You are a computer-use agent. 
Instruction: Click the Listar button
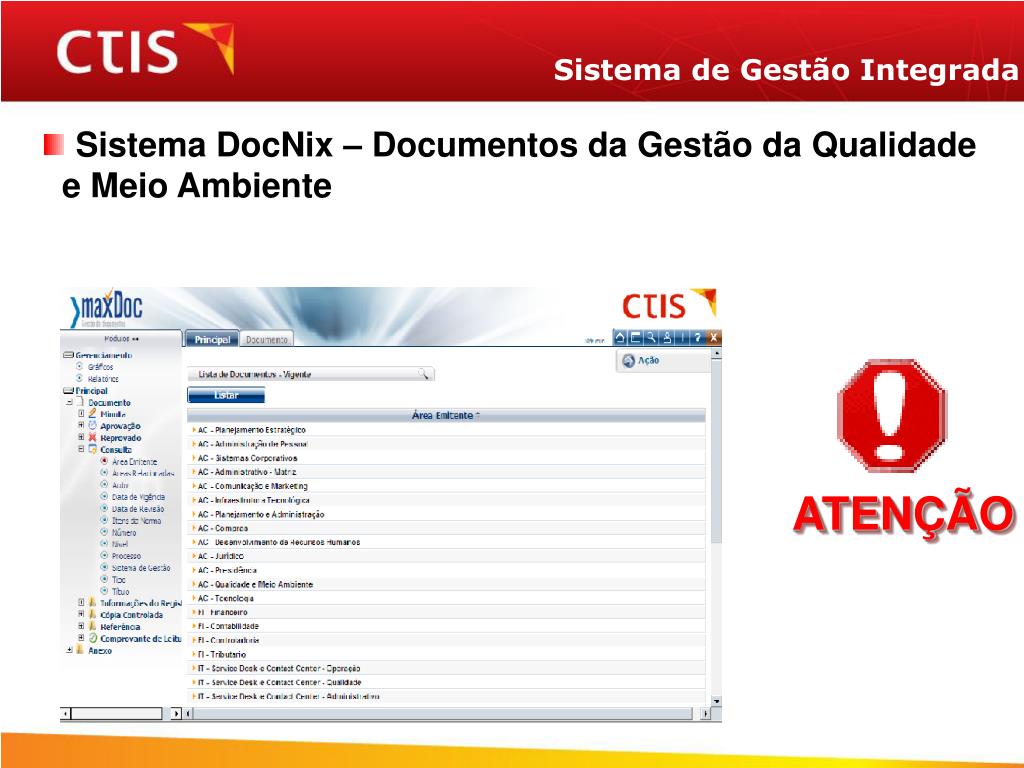226,395
